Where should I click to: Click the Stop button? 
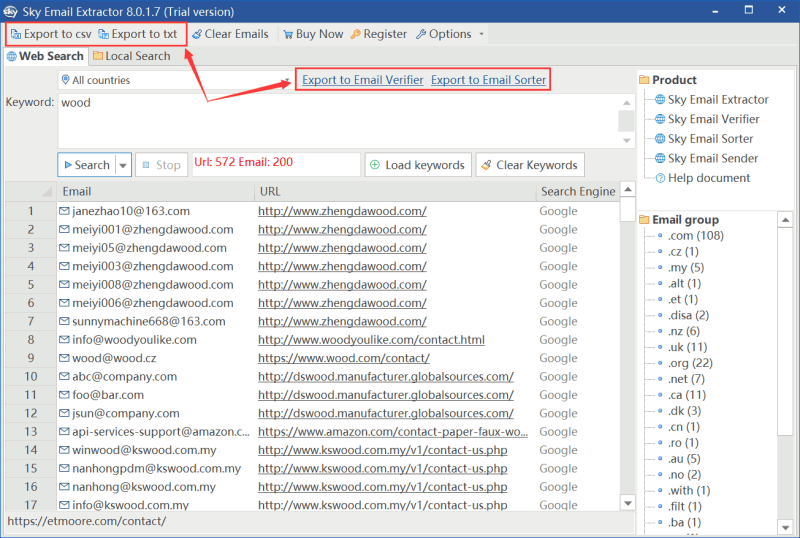(x=161, y=165)
